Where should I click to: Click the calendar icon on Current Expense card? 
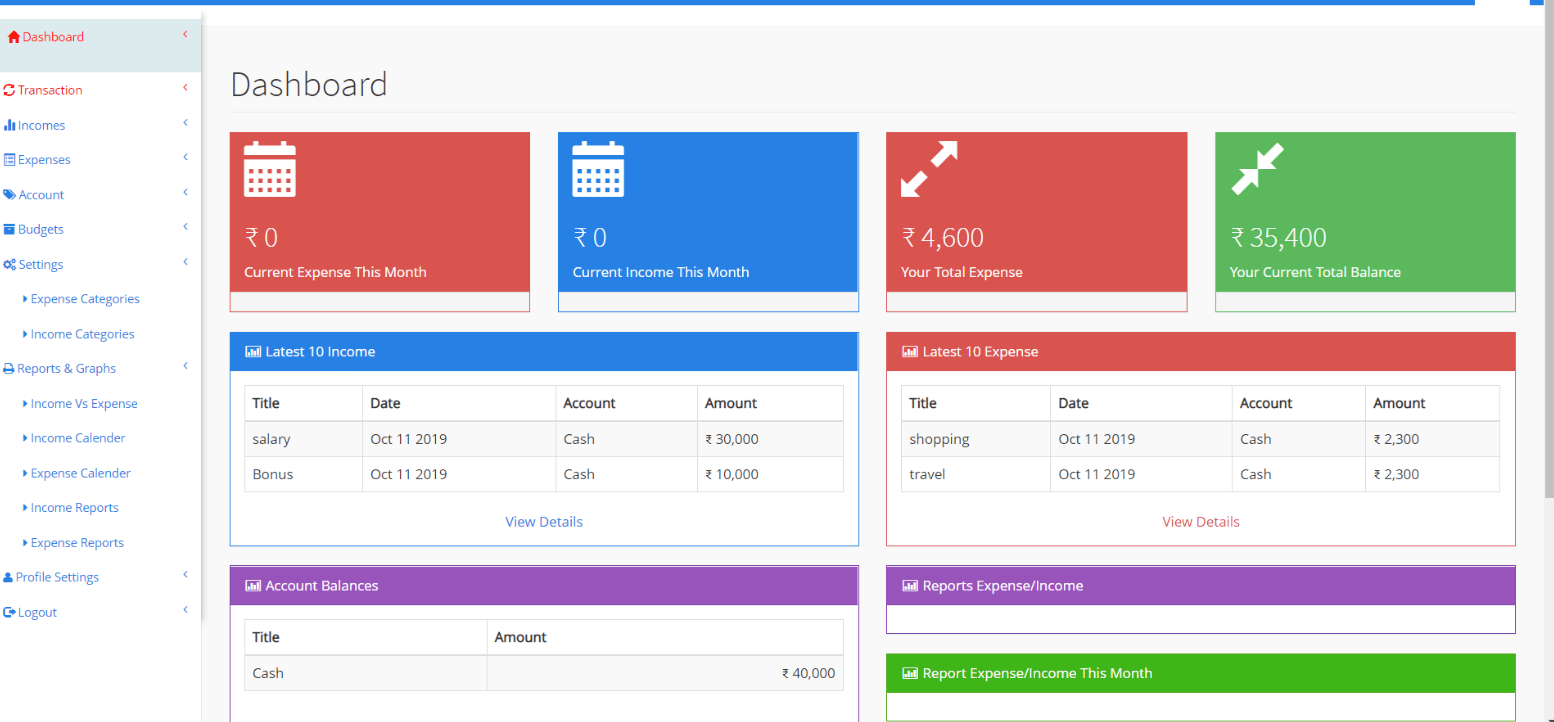click(x=269, y=170)
